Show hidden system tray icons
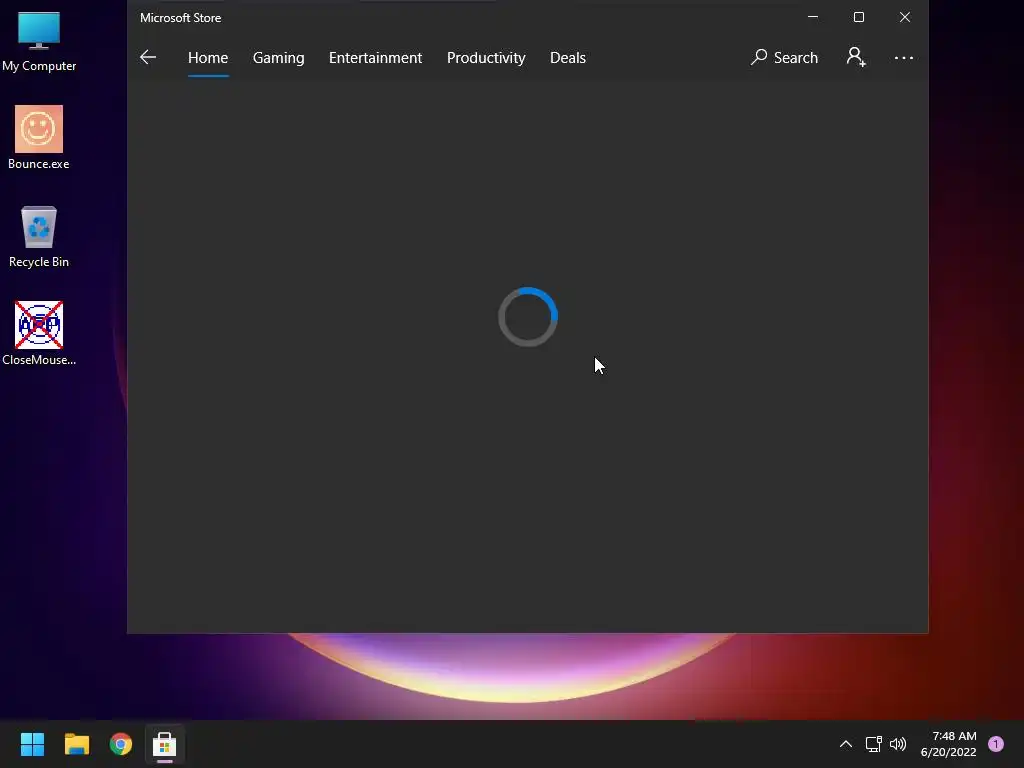Image resolution: width=1024 pixels, height=768 pixels. 846,744
